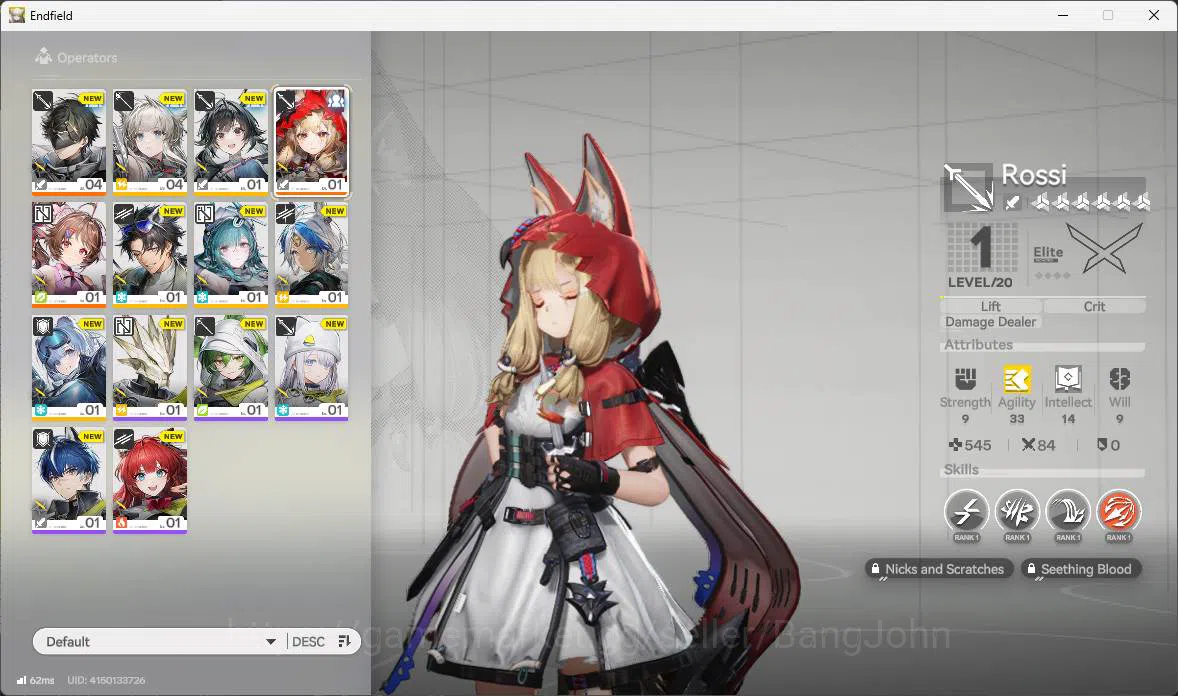Open the wave-slash third skill icon
The height and width of the screenshot is (696, 1178).
coord(1068,512)
